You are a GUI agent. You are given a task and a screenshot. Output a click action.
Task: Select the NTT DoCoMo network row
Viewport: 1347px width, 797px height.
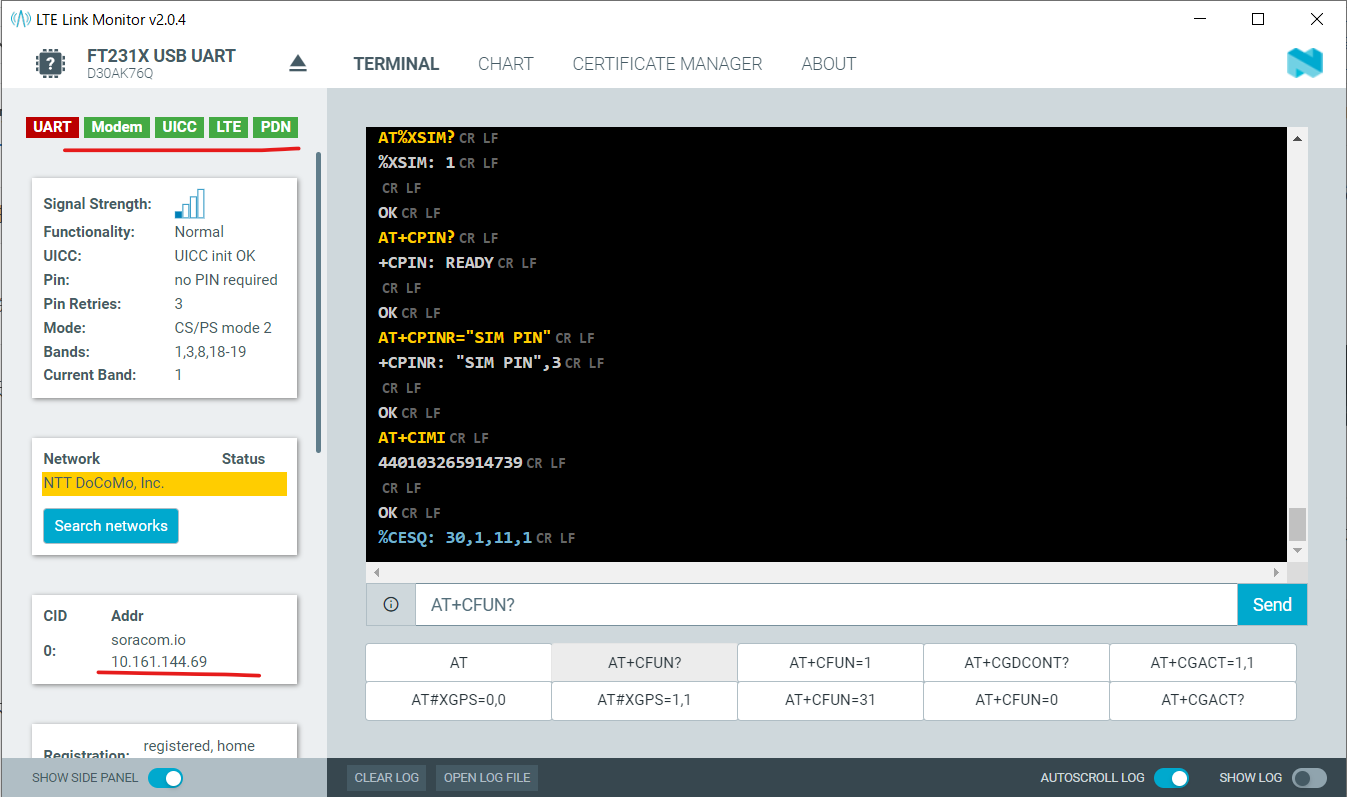click(164, 484)
